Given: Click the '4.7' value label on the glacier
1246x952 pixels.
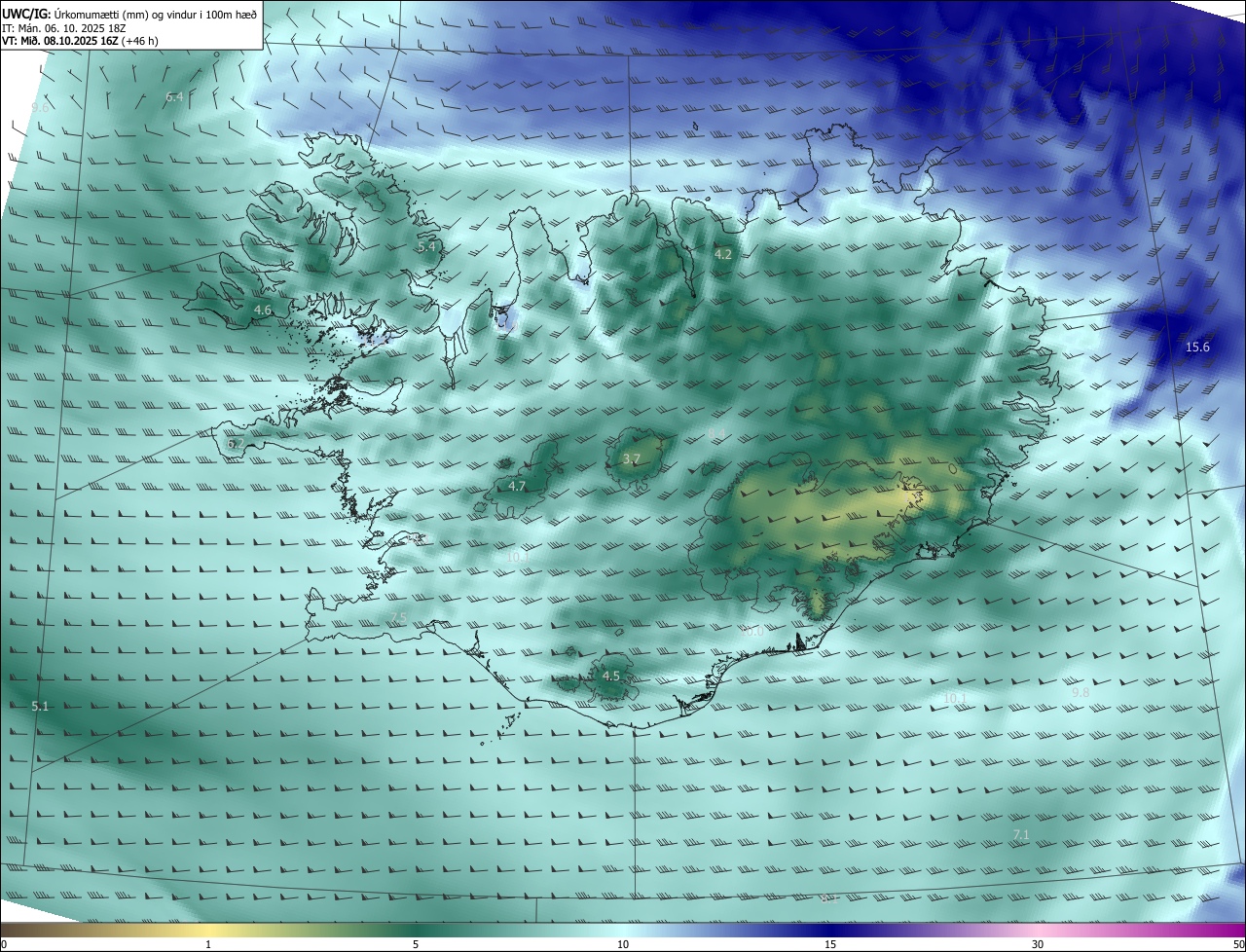Looking at the screenshot, I should (517, 486).
